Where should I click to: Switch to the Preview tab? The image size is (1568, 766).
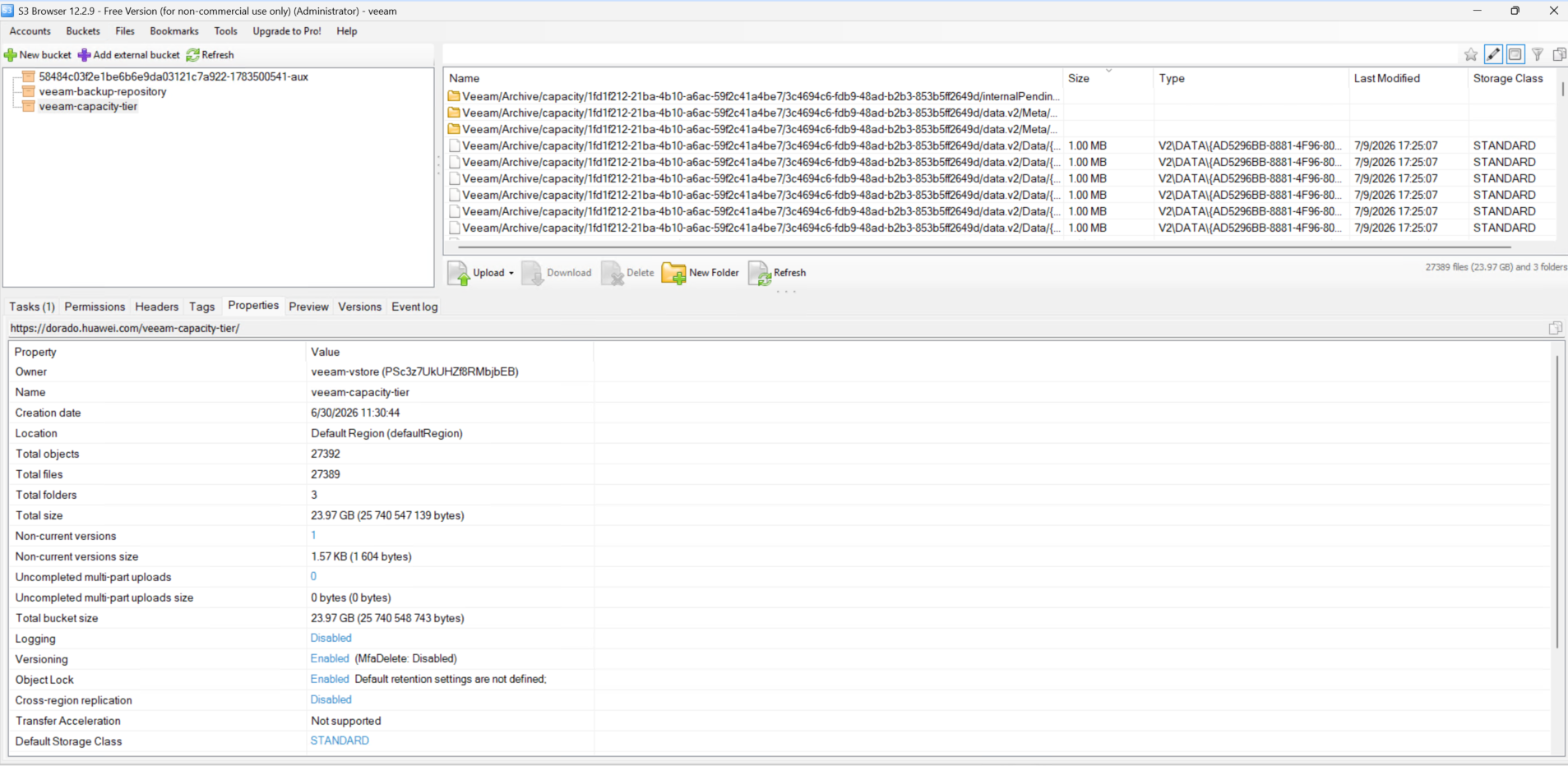[308, 307]
